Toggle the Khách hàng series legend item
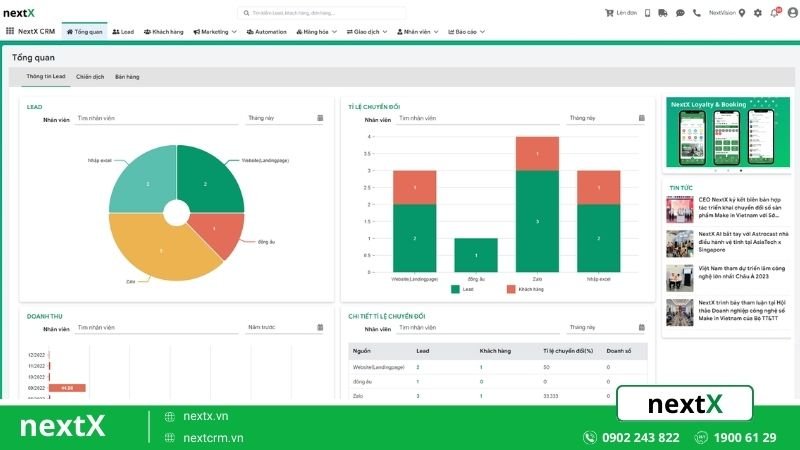The height and width of the screenshot is (450, 800). pos(525,289)
